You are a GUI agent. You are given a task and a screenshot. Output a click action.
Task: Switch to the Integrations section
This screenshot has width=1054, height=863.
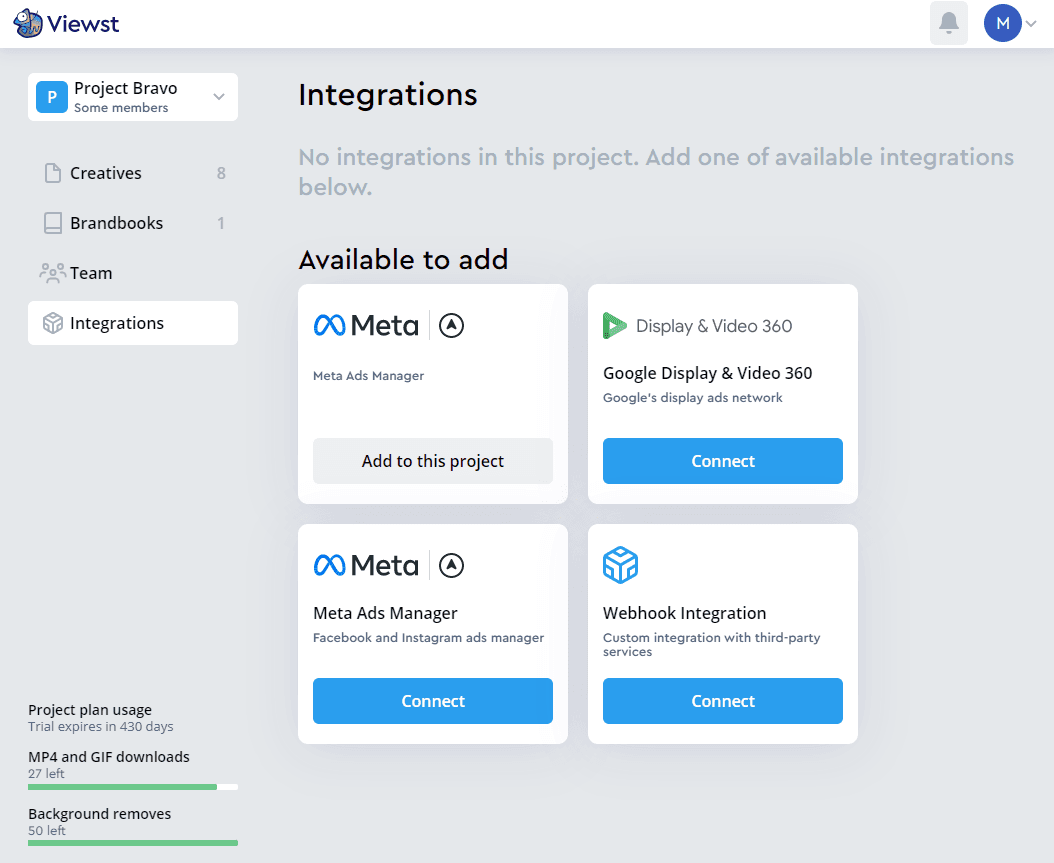(117, 322)
